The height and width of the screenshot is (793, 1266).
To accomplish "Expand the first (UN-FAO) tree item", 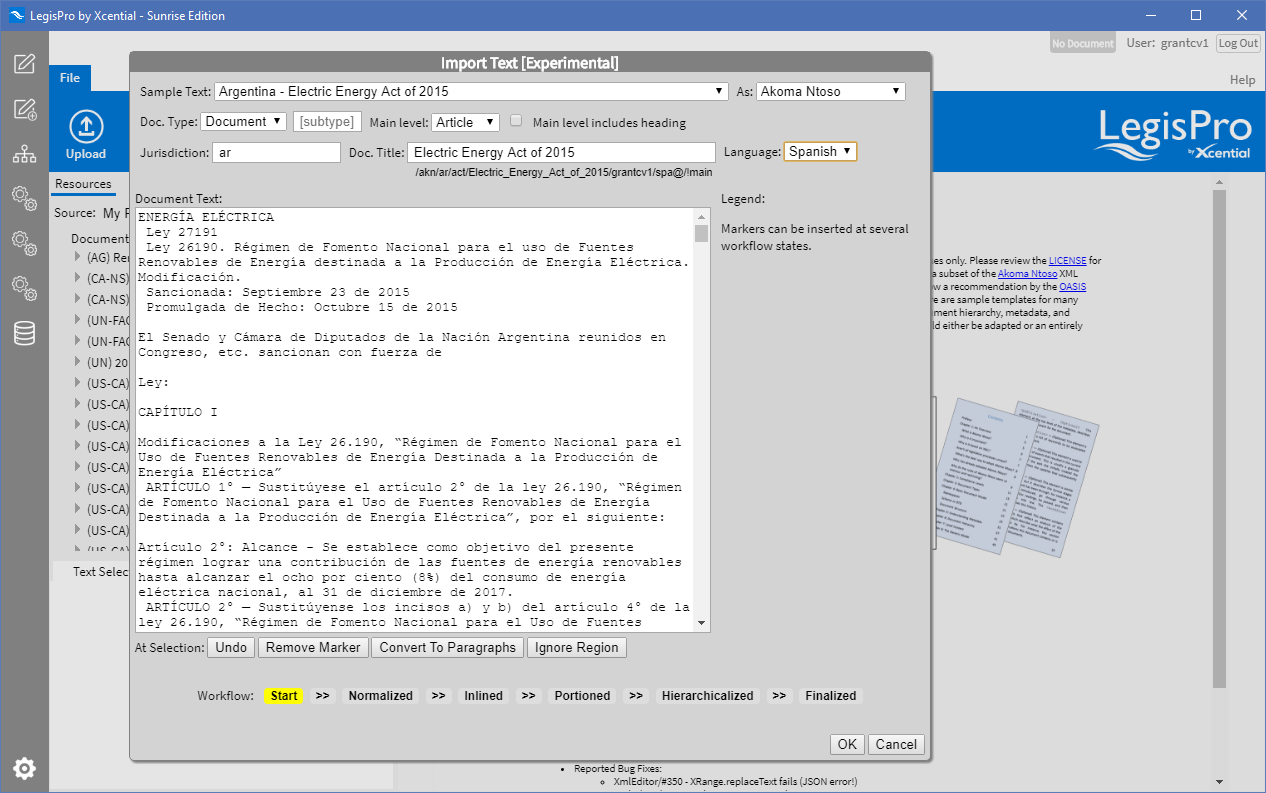I will coord(79,320).
